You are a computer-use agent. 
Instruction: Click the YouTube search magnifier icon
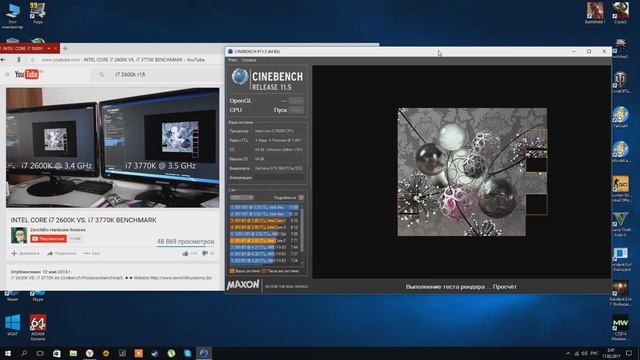tap(101, 75)
